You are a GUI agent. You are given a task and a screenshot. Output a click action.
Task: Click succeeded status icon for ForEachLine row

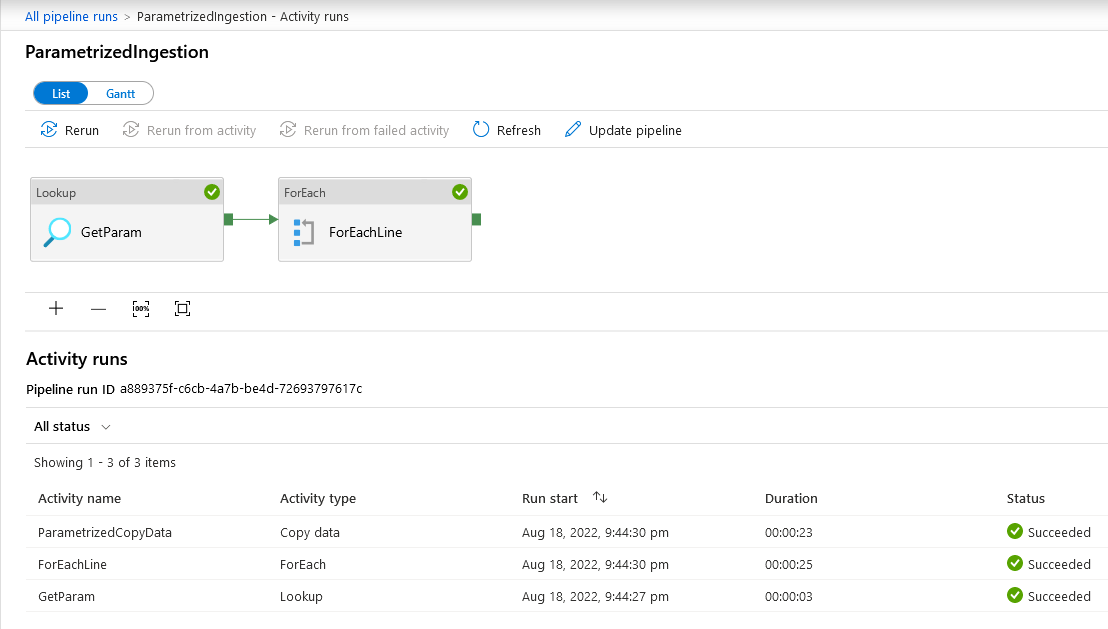click(x=1015, y=563)
